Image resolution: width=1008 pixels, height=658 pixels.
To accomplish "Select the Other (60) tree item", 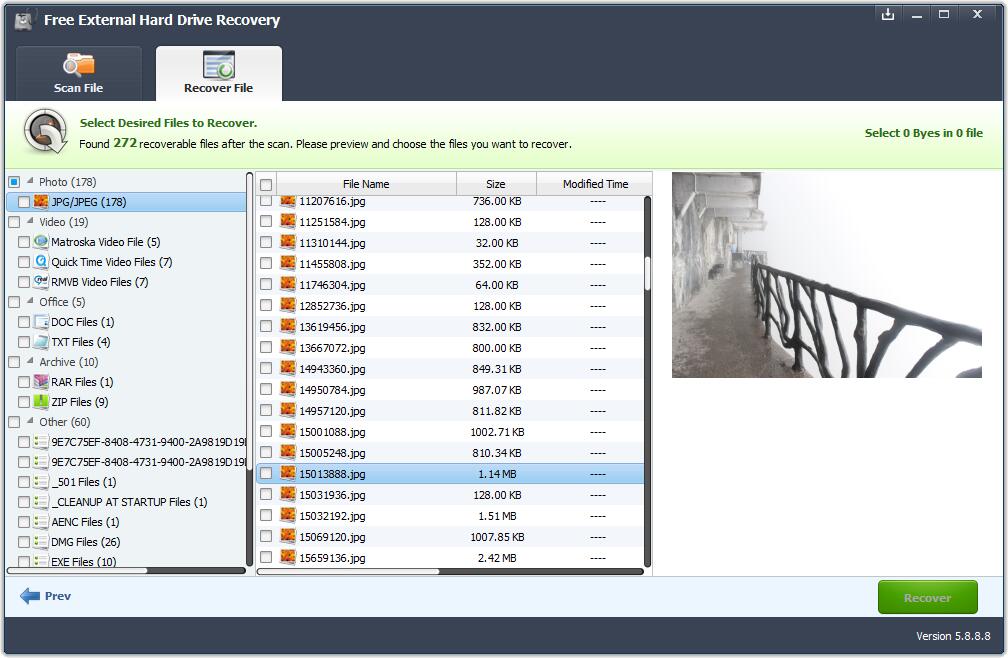I will [65, 422].
